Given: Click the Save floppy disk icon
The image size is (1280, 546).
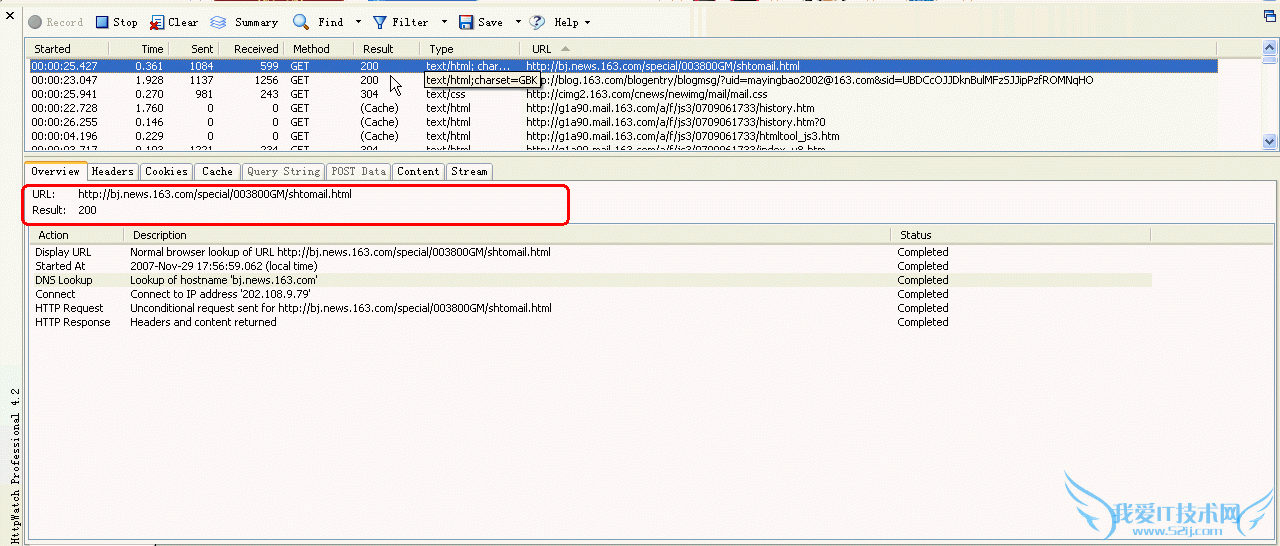Looking at the screenshot, I should [x=466, y=22].
